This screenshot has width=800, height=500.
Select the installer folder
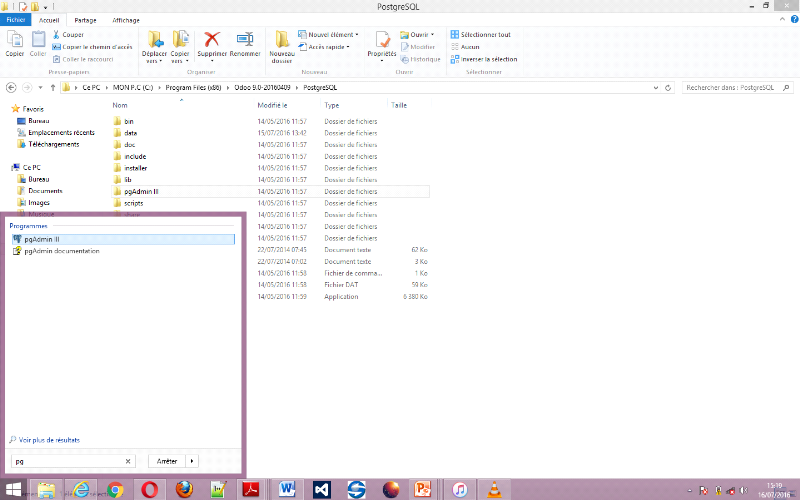pyautogui.click(x=136, y=168)
